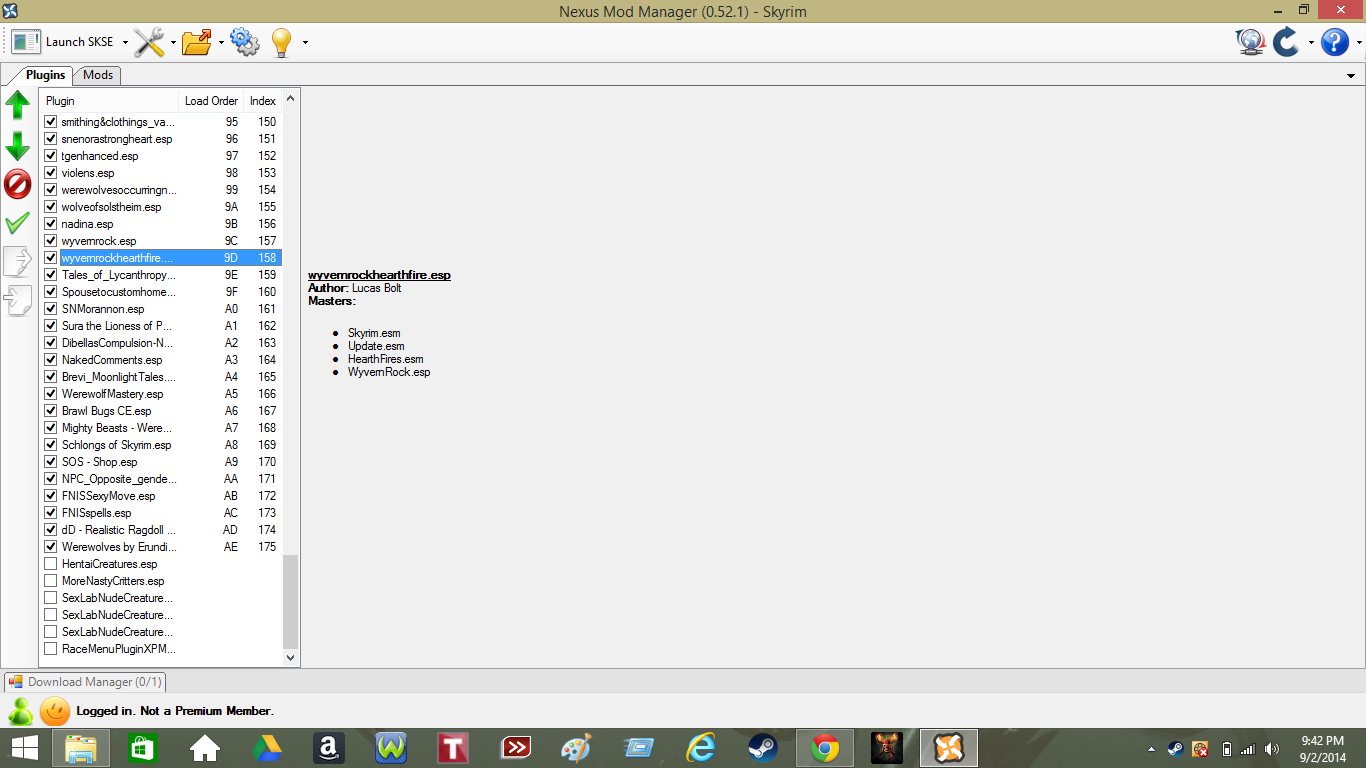1366x768 pixels.
Task: Uncheck the FNISspells.esp checkbox
Action: tap(51, 513)
